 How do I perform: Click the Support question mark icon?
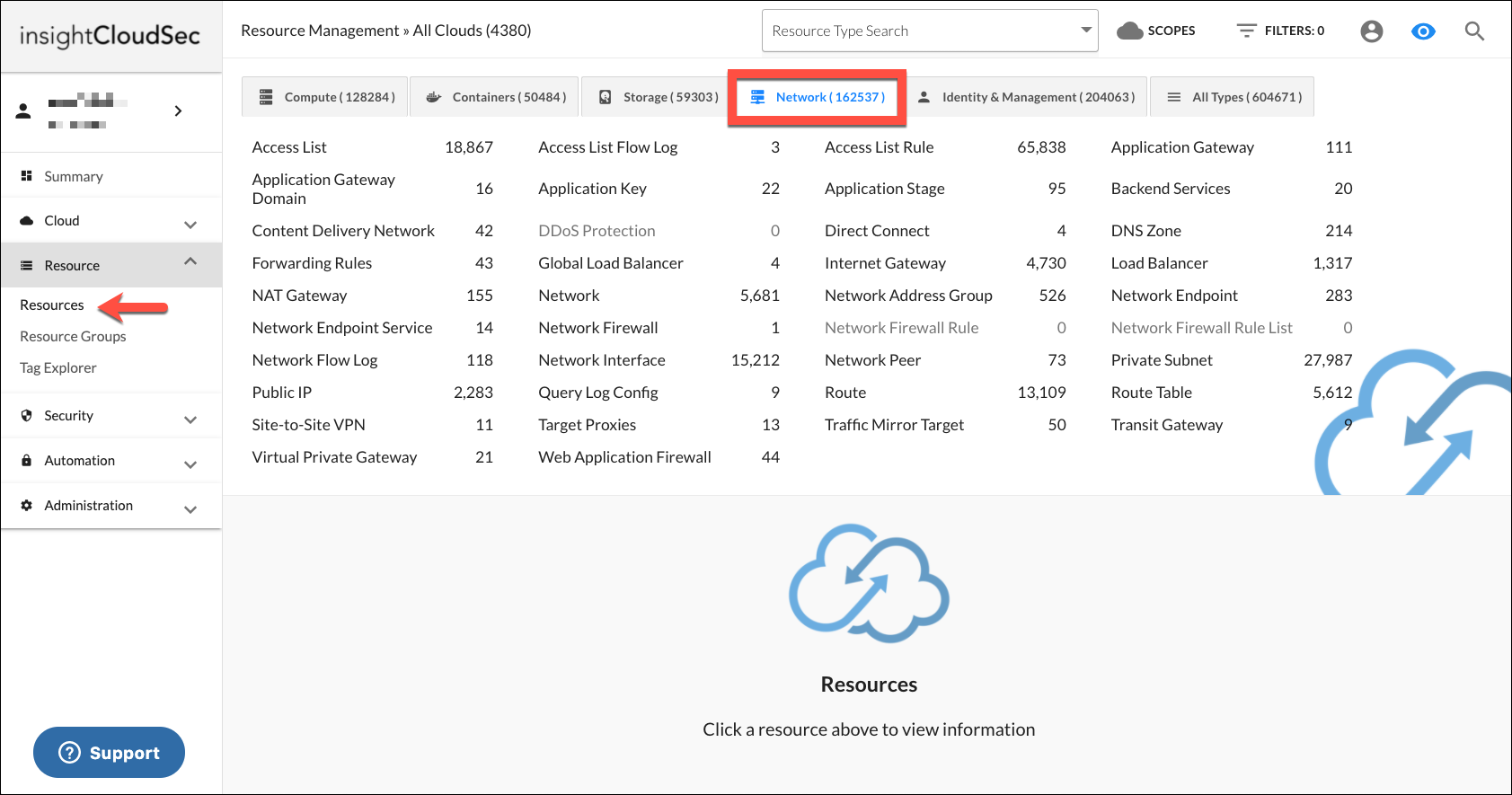pyautogui.click(x=69, y=753)
